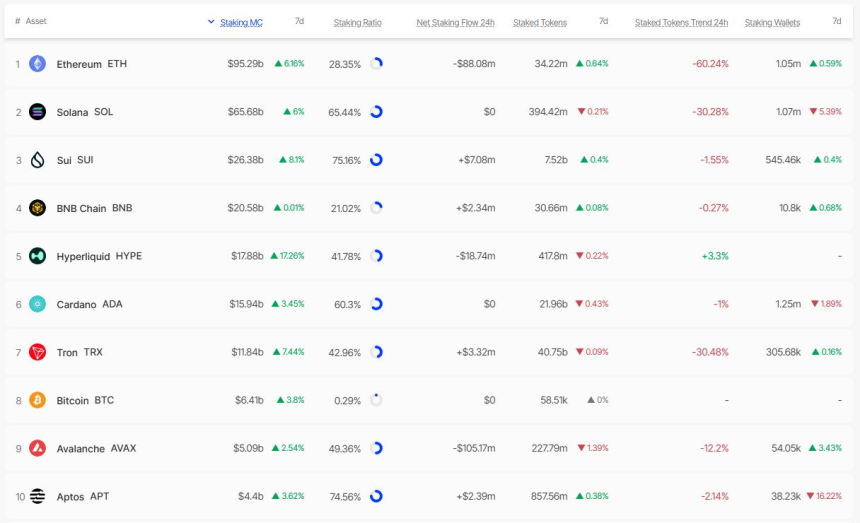Open the Avalanche AVAX asset link
Image resolution: width=860 pixels, height=523 pixels.
(96, 448)
